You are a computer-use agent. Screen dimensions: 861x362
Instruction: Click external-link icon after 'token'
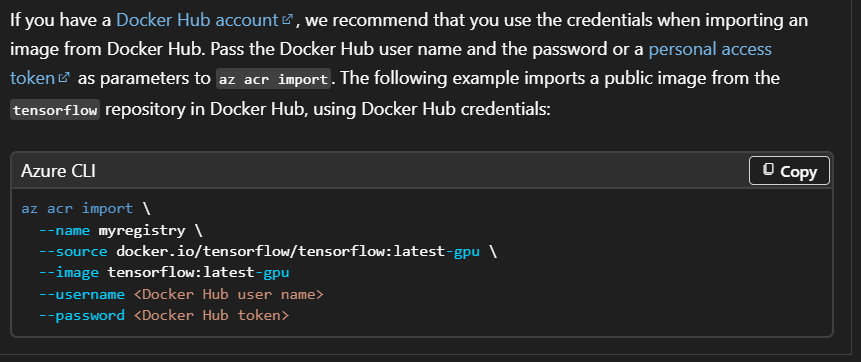point(64,78)
